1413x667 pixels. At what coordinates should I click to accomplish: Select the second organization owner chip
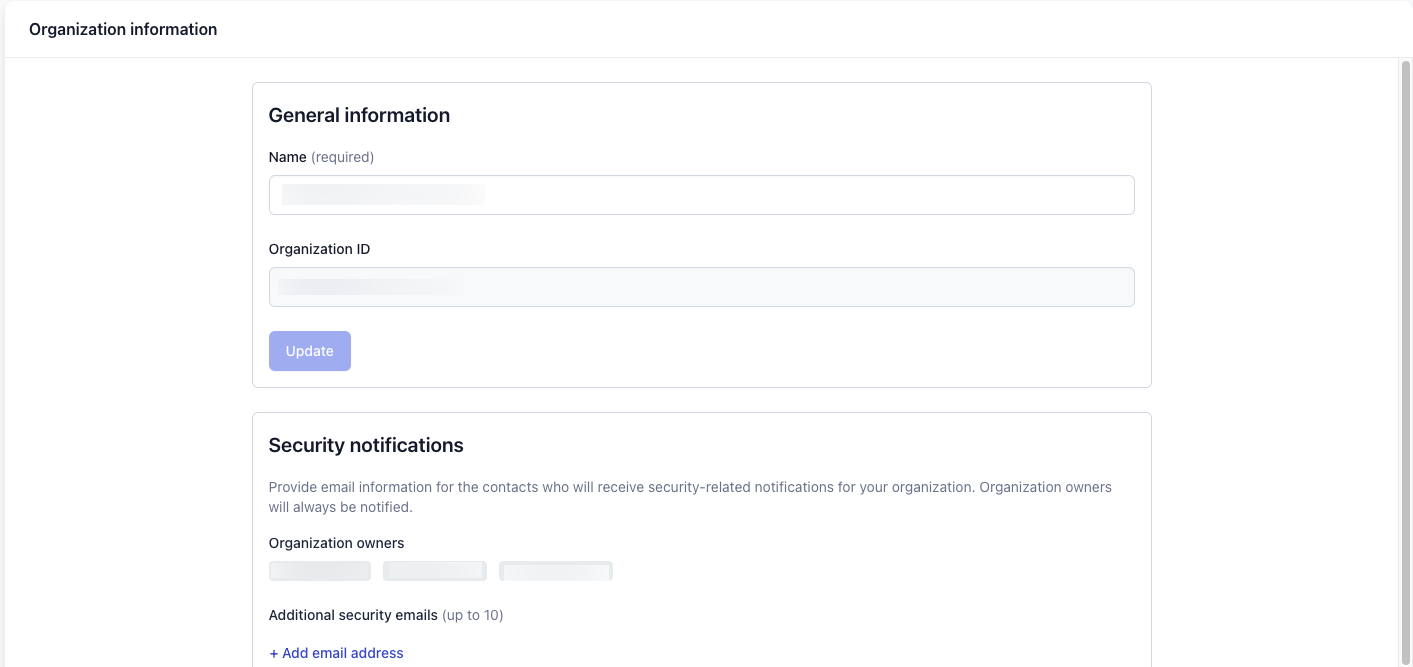(x=435, y=571)
